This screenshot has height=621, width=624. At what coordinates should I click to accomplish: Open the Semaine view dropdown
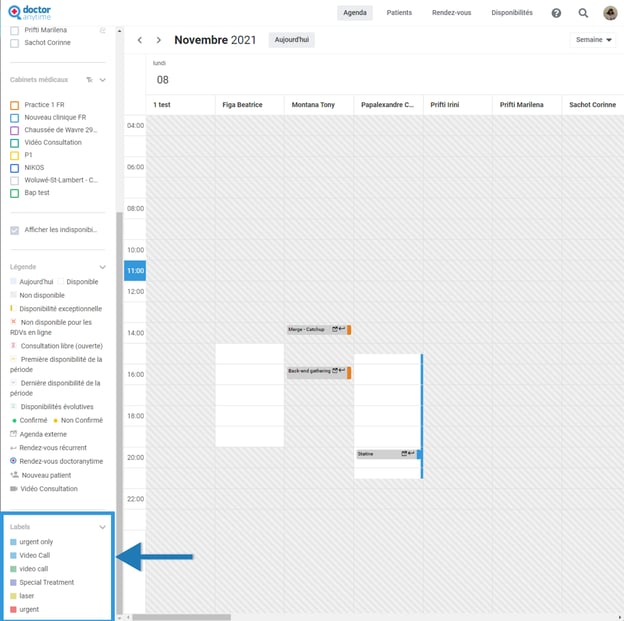pyautogui.click(x=593, y=40)
